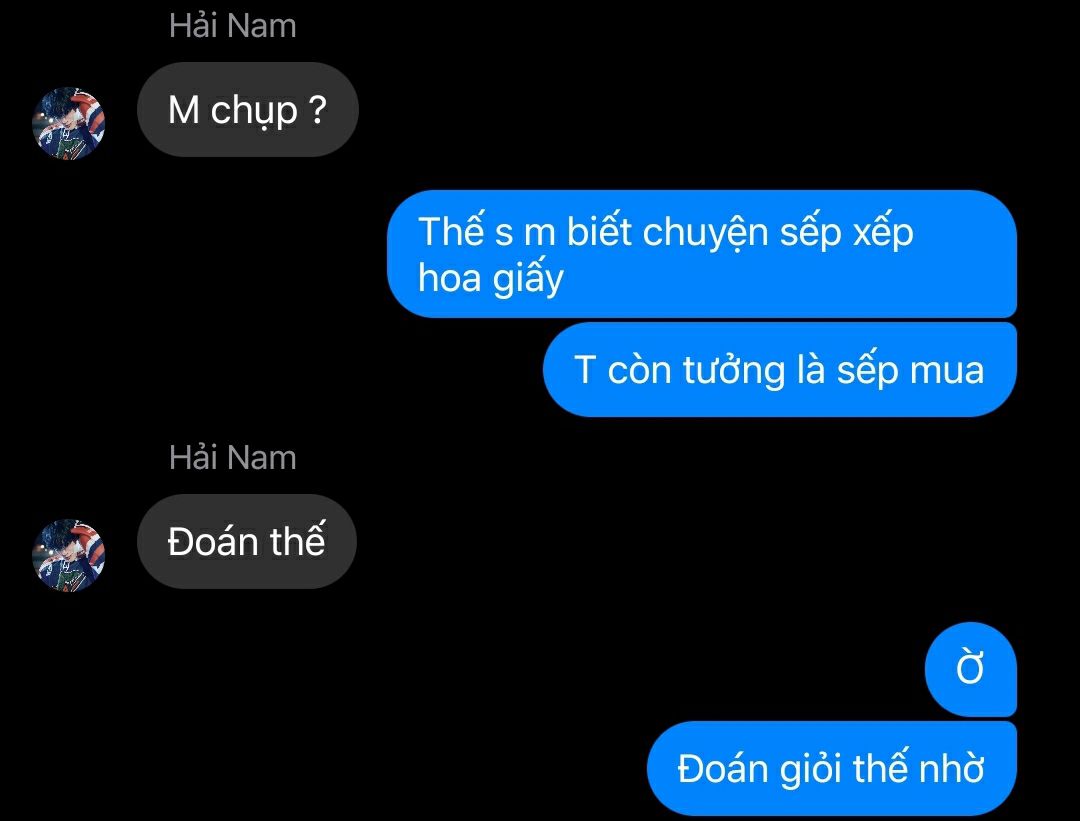Tap the small blue "Ờ" bubble
The width and height of the screenshot is (1080, 821).
[970, 669]
